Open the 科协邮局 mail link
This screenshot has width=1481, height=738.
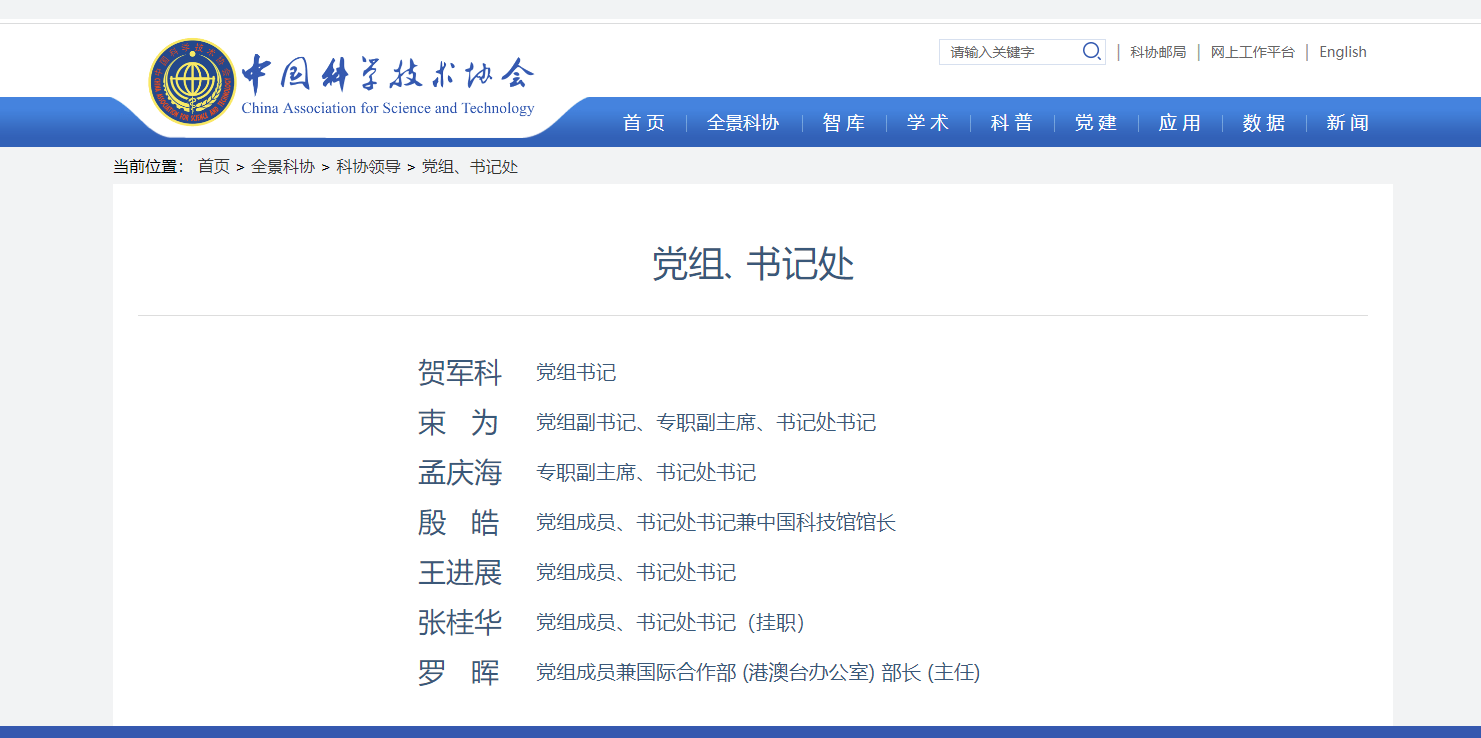[1157, 52]
